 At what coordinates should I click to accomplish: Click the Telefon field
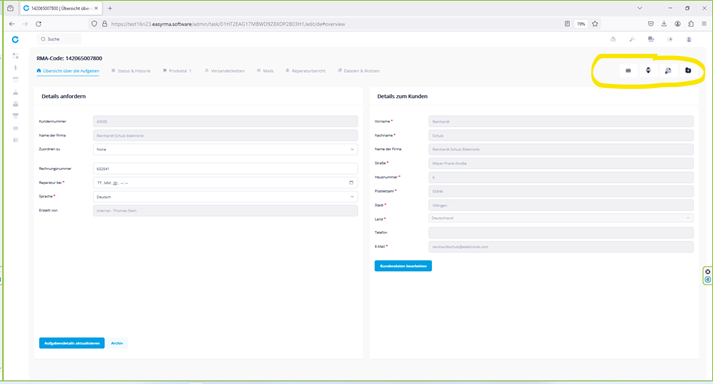pos(561,232)
